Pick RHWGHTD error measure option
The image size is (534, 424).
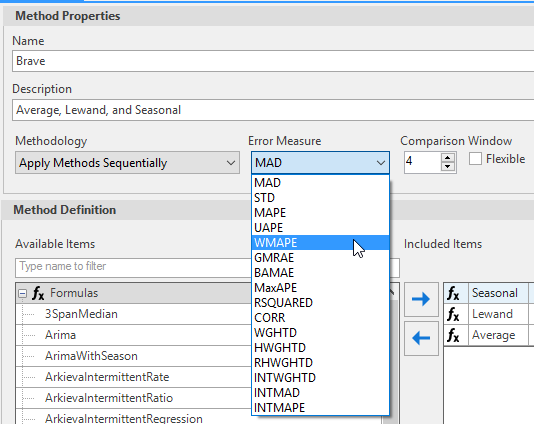(x=320, y=363)
